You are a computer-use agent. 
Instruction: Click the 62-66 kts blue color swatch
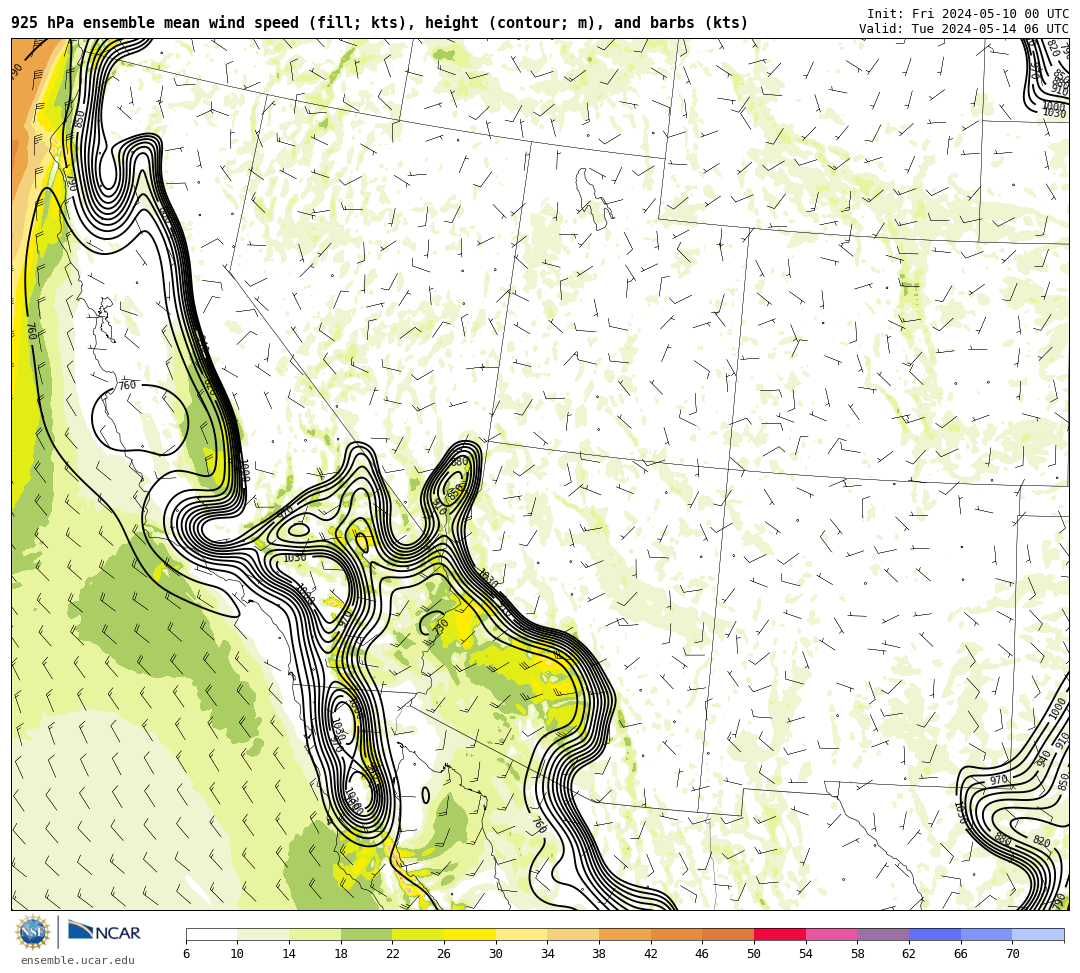pyautogui.click(x=935, y=934)
